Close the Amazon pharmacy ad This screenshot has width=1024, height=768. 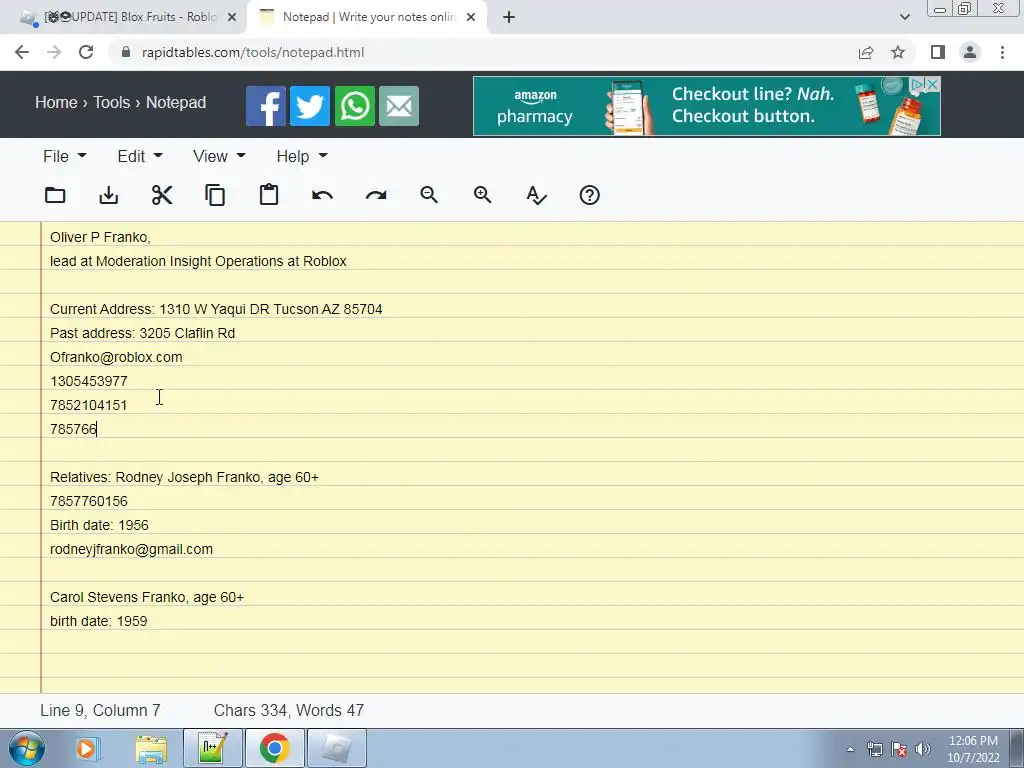coord(933,84)
